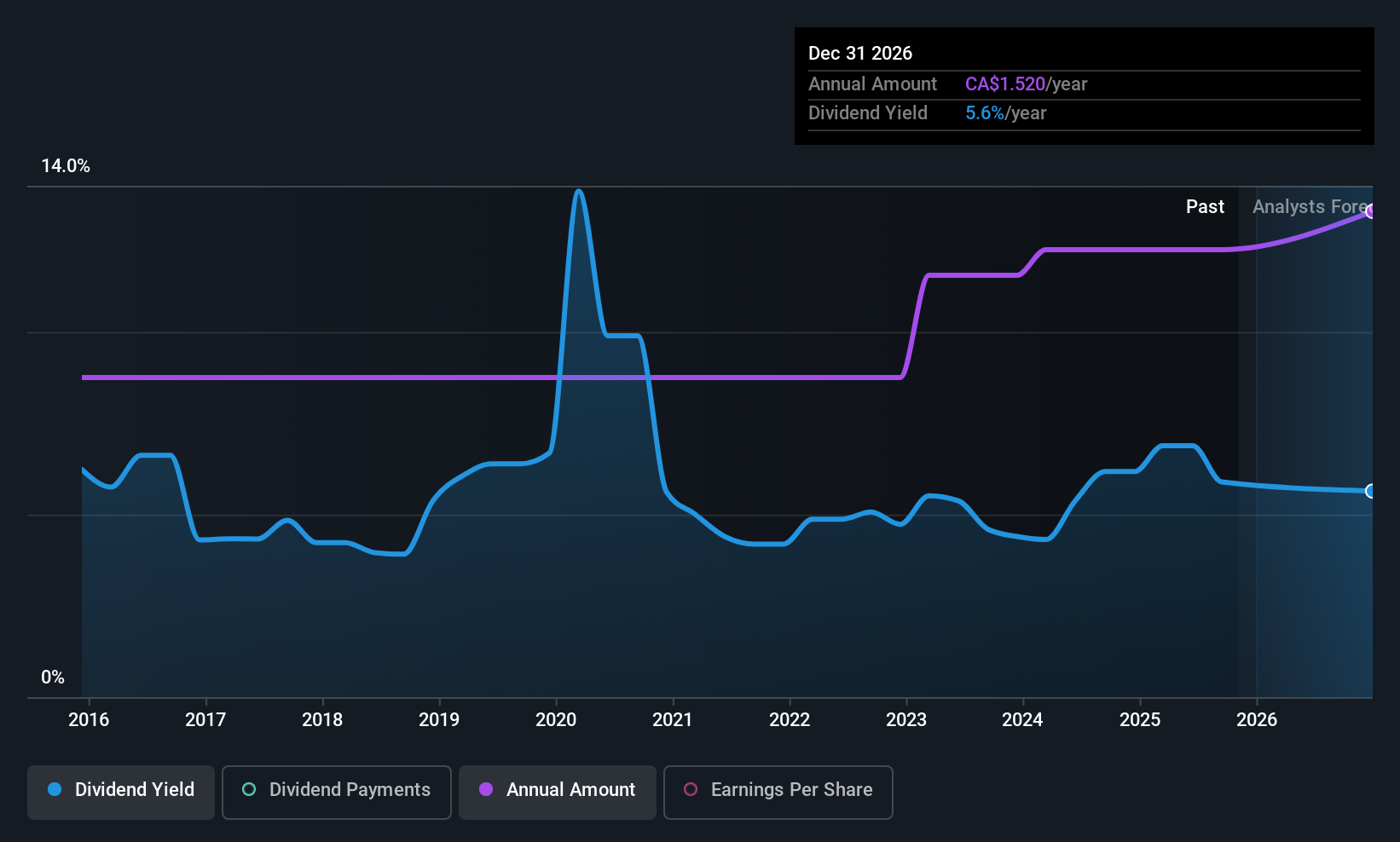Click the forecast boundary divider line near 2026
1400x842 pixels.
1238,426
